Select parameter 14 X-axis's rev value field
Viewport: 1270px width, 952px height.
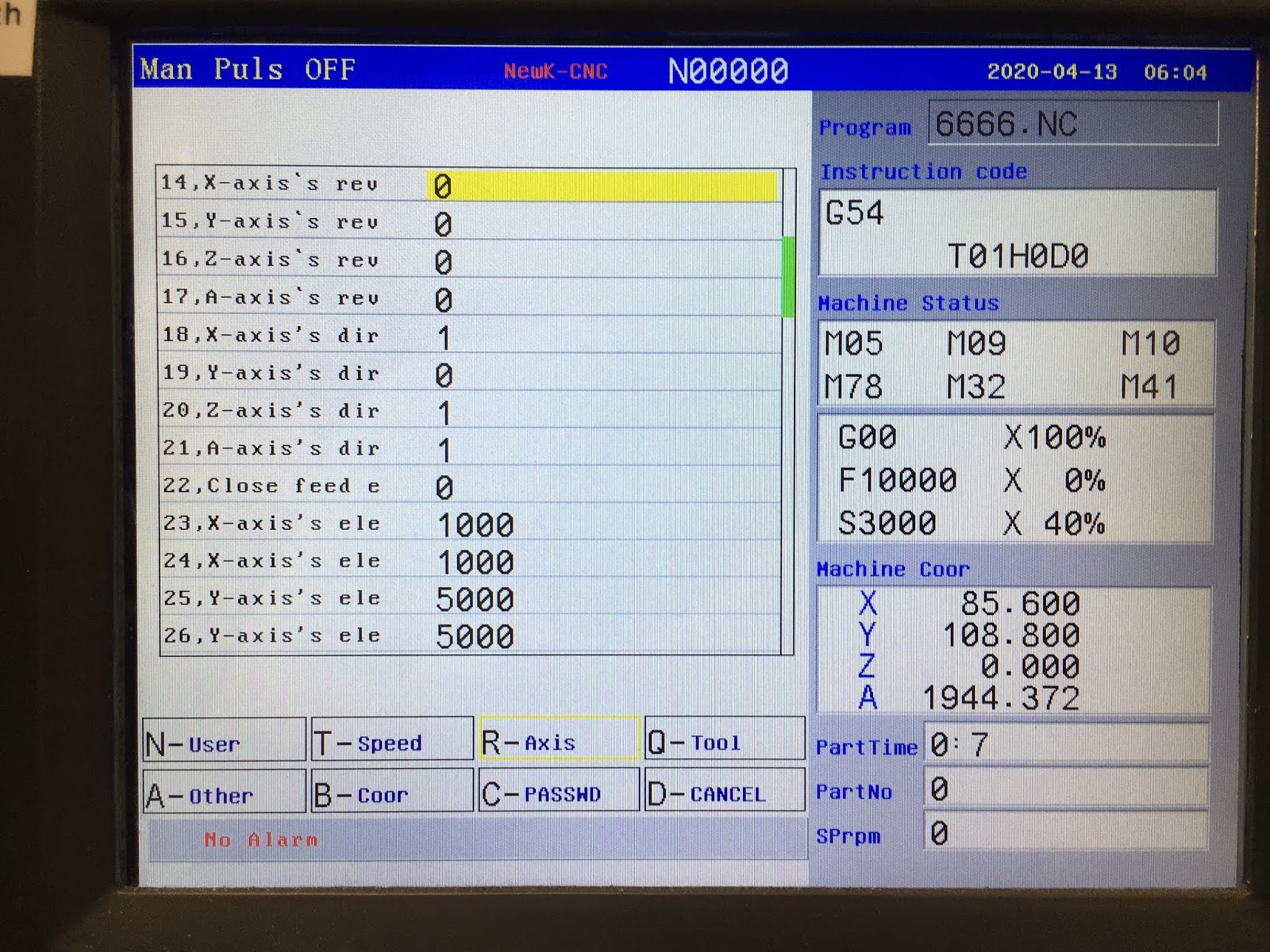click(603, 186)
